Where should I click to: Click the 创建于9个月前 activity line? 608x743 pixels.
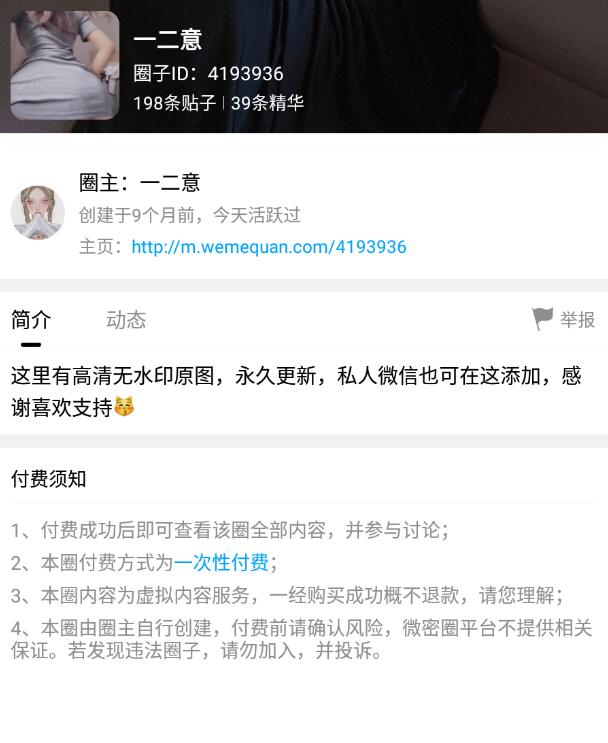pyautogui.click(x=190, y=215)
